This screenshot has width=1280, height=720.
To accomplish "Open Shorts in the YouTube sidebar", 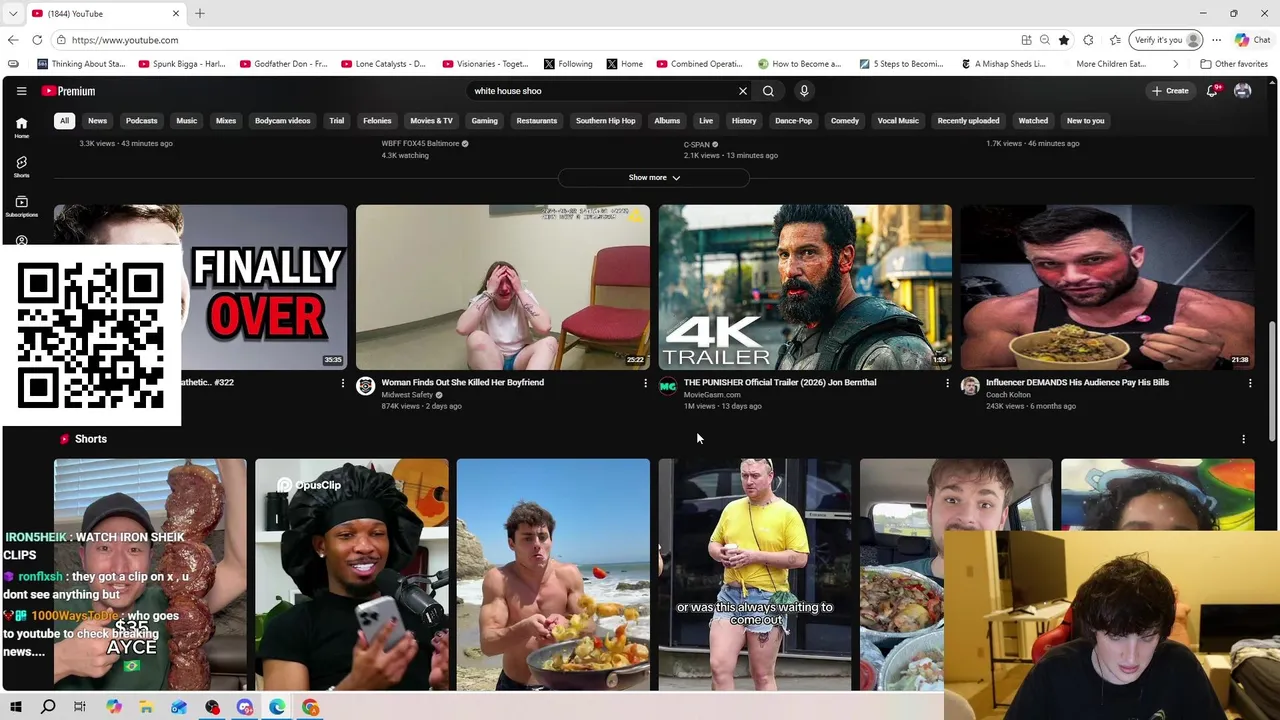I will tap(21, 167).
